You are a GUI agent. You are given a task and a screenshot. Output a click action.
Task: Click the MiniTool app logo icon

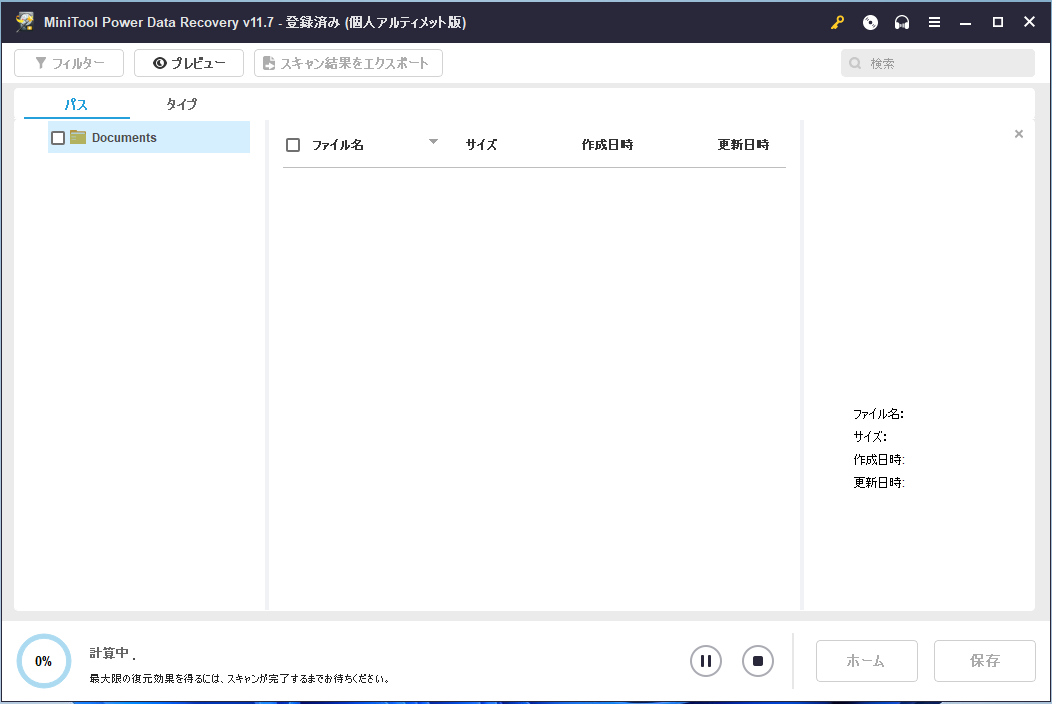[x=25, y=21]
